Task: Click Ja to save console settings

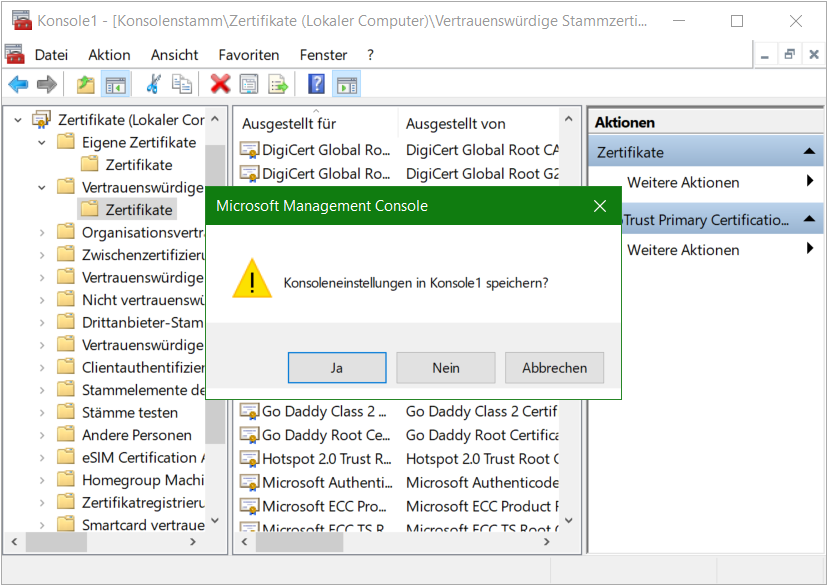Action: [337, 367]
